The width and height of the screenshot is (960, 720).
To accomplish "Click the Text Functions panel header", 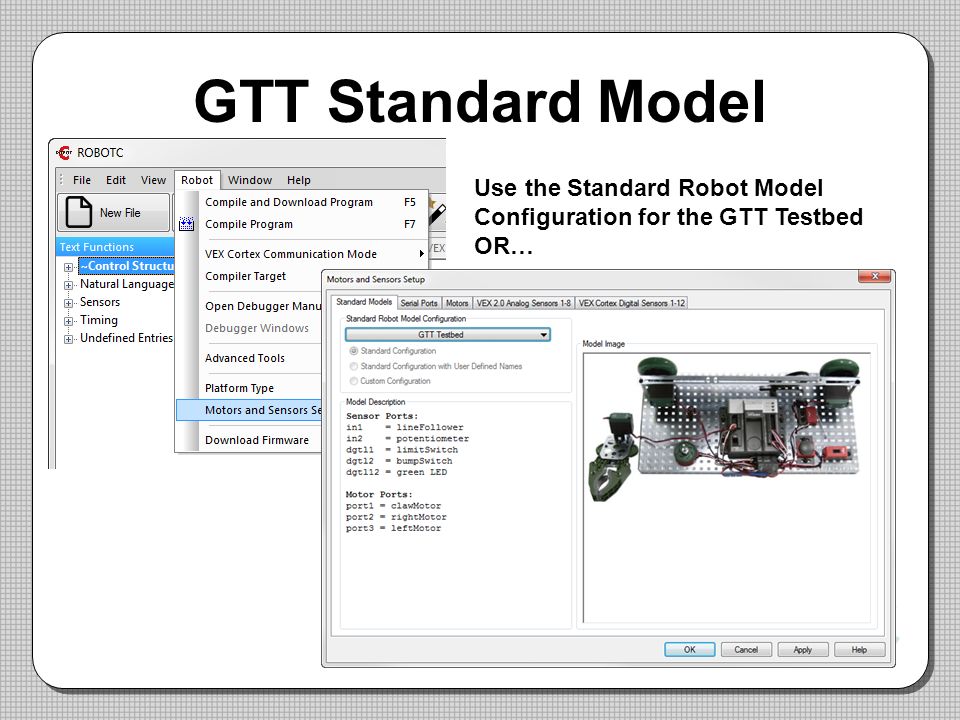I will coord(115,247).
